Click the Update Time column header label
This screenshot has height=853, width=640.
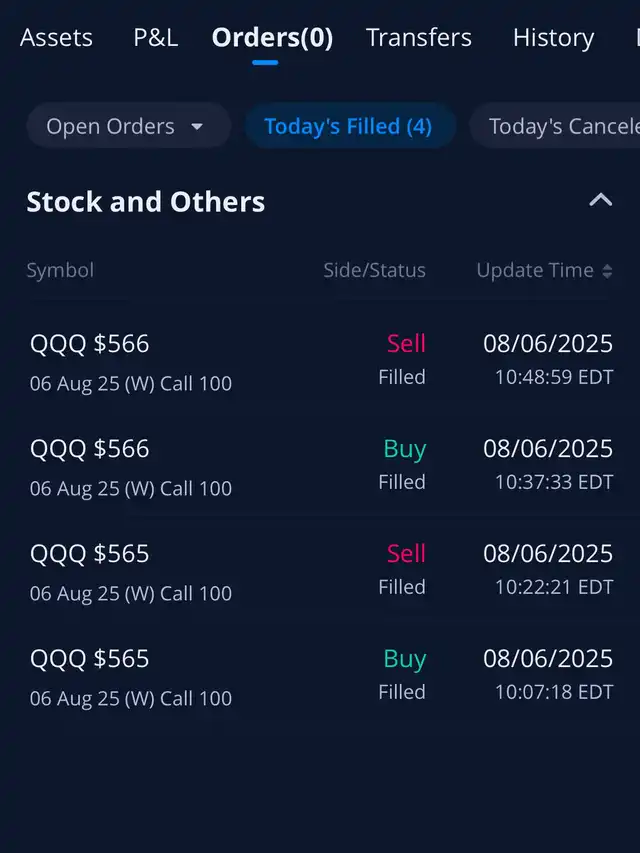[534, 271]
